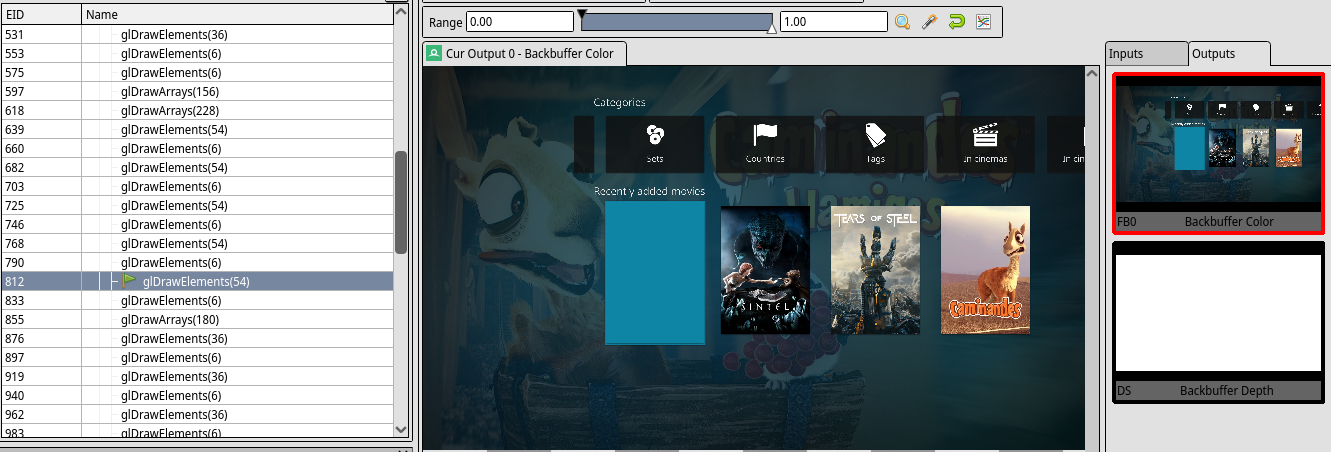Select event 639 glDrawElements(54)
1331x452 pixels.
coord(196,130)
